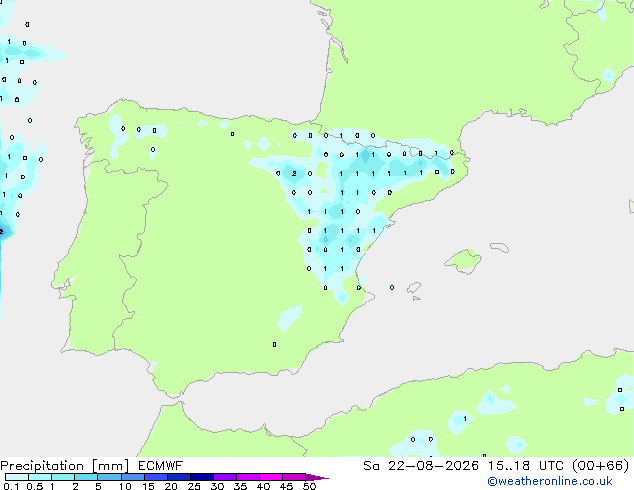Click the 0.1–0.5 mm legend color box
Viewport: 634px width, 490px height.
point(17,477)
